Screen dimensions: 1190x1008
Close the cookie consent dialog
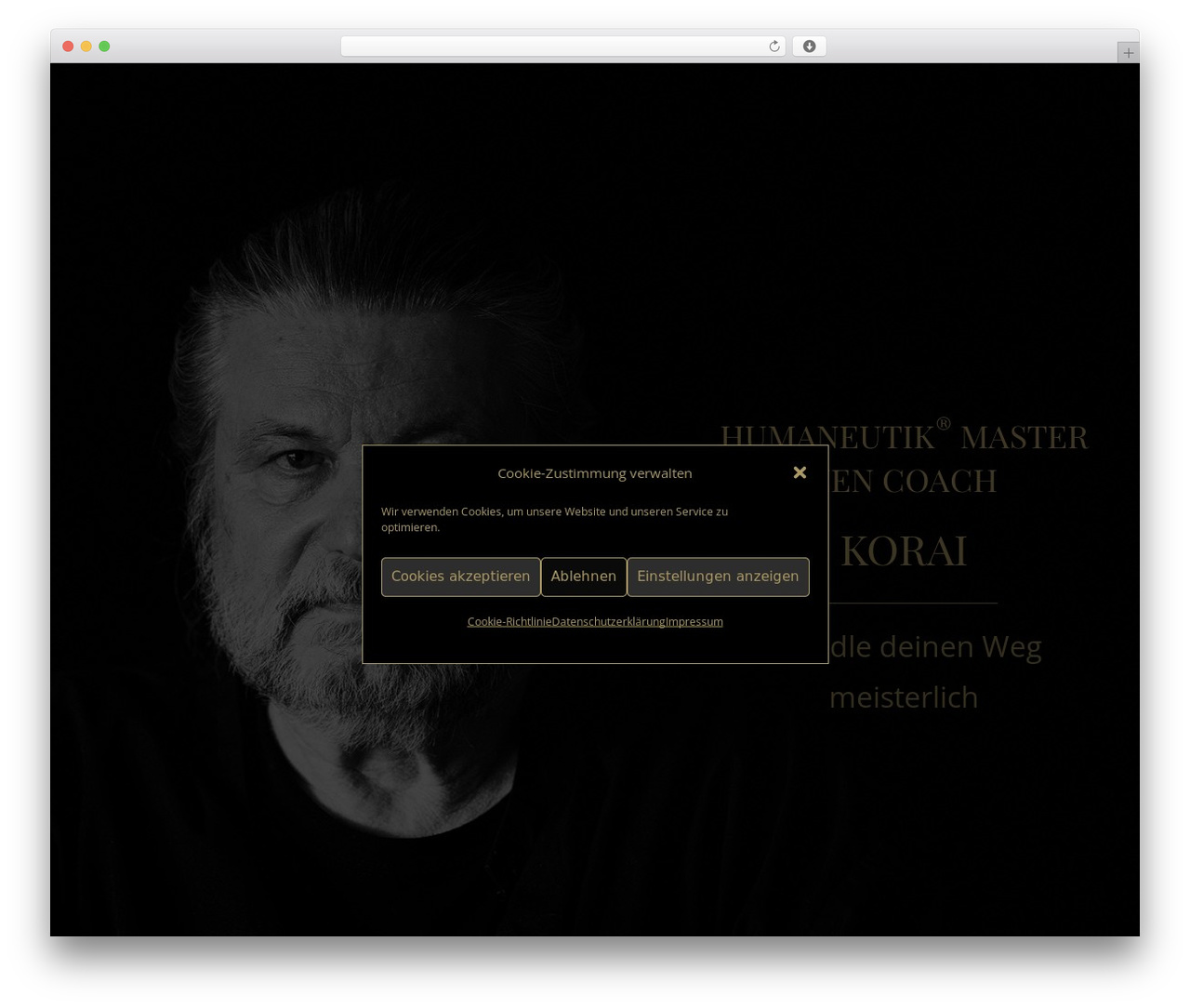tap(800, 472)
